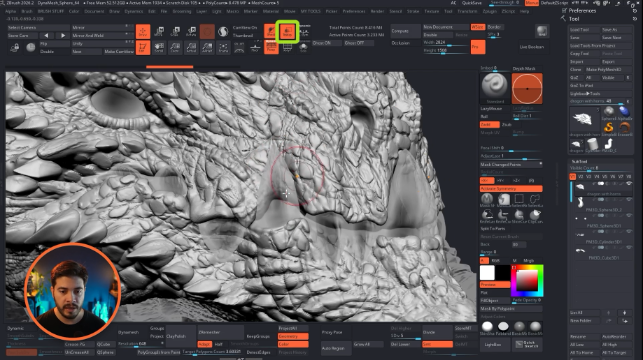The image size is (643, 360).
Task: Select the ClipCurve brush icon
Action: [535, 216]
